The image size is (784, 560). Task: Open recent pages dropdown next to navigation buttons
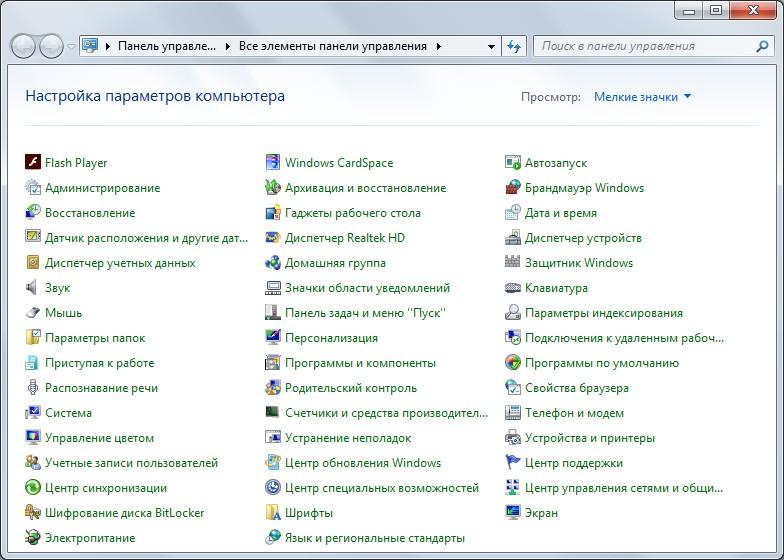tap(72, 46)
